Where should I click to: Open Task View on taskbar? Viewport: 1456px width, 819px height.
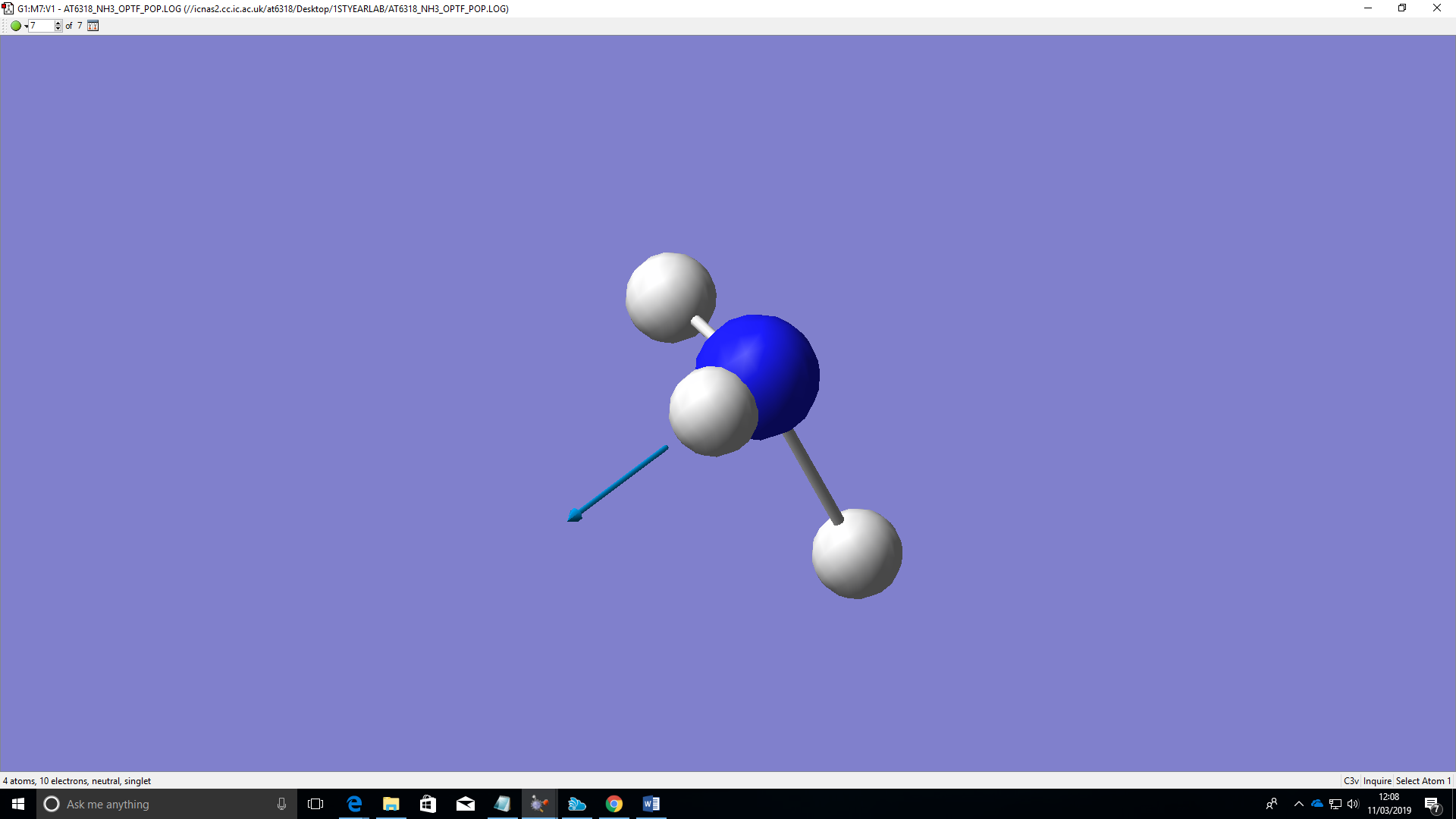click(315, 804)
